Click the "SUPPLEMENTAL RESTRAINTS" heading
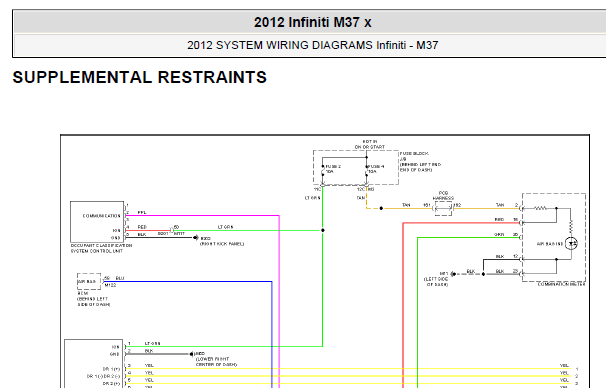Screen dimensions: 606x388 pyautogui.click(x=140, y=77)
